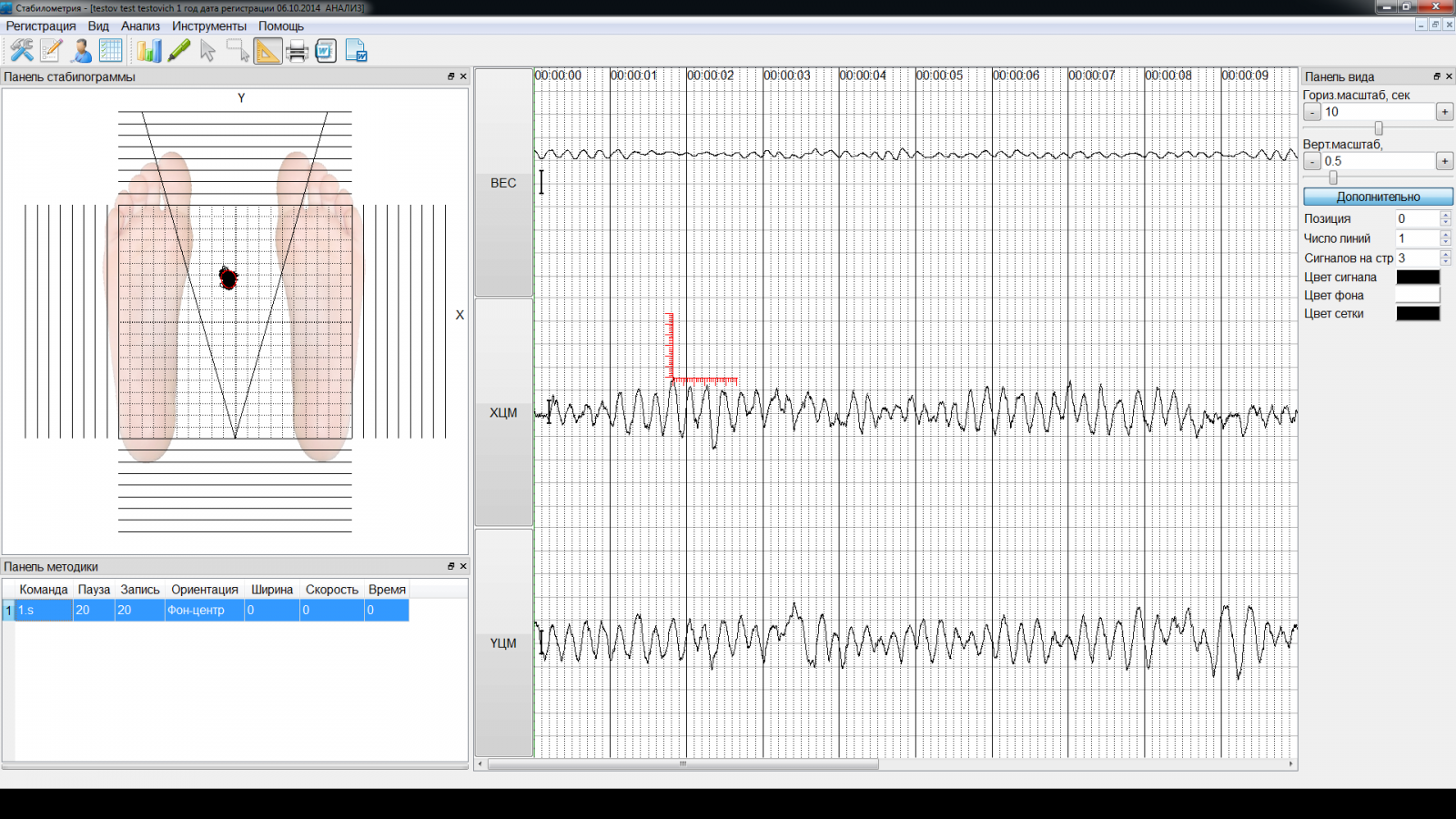
Task: Select the YЦМ signal channel button
Action: (x=503, y=642)
